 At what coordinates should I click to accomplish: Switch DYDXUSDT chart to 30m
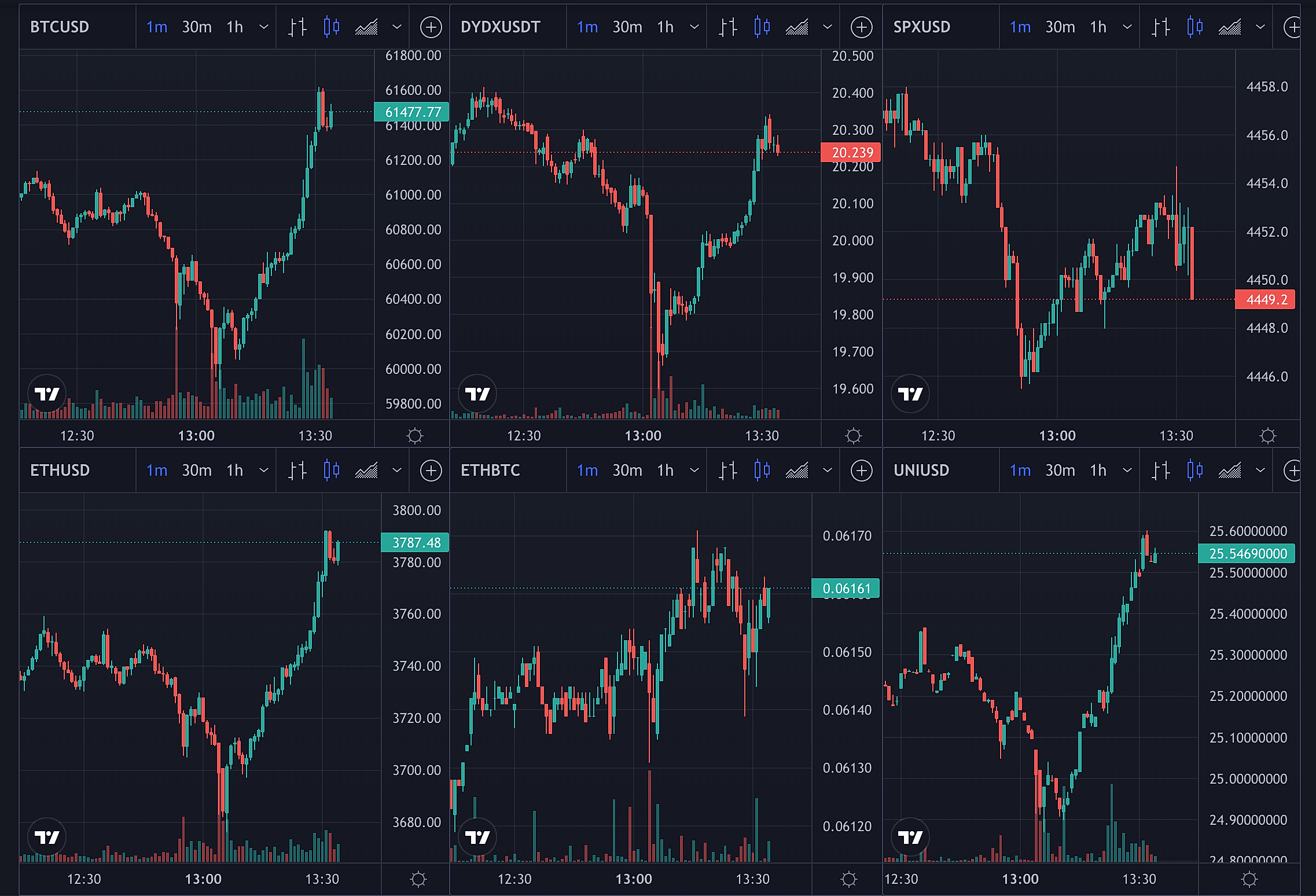[627, 27]
